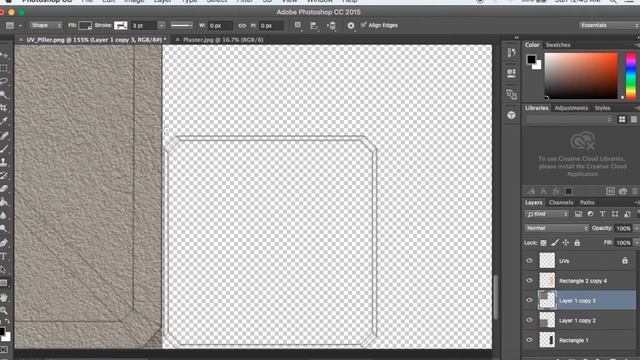Open the Normal blend mode dropdown
This screenshot has height=360, width=640.
(556, 228)
